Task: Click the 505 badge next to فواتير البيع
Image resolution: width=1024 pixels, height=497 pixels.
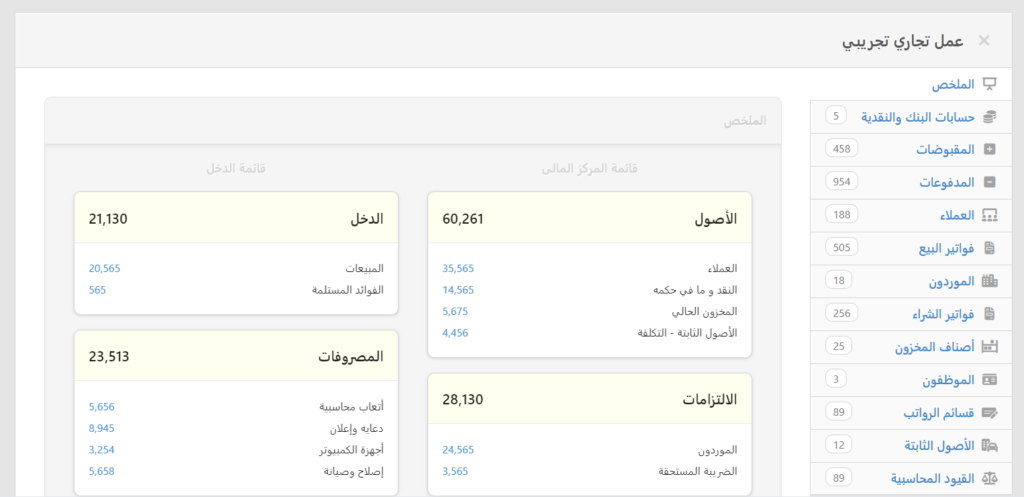Action: (842, 247)
